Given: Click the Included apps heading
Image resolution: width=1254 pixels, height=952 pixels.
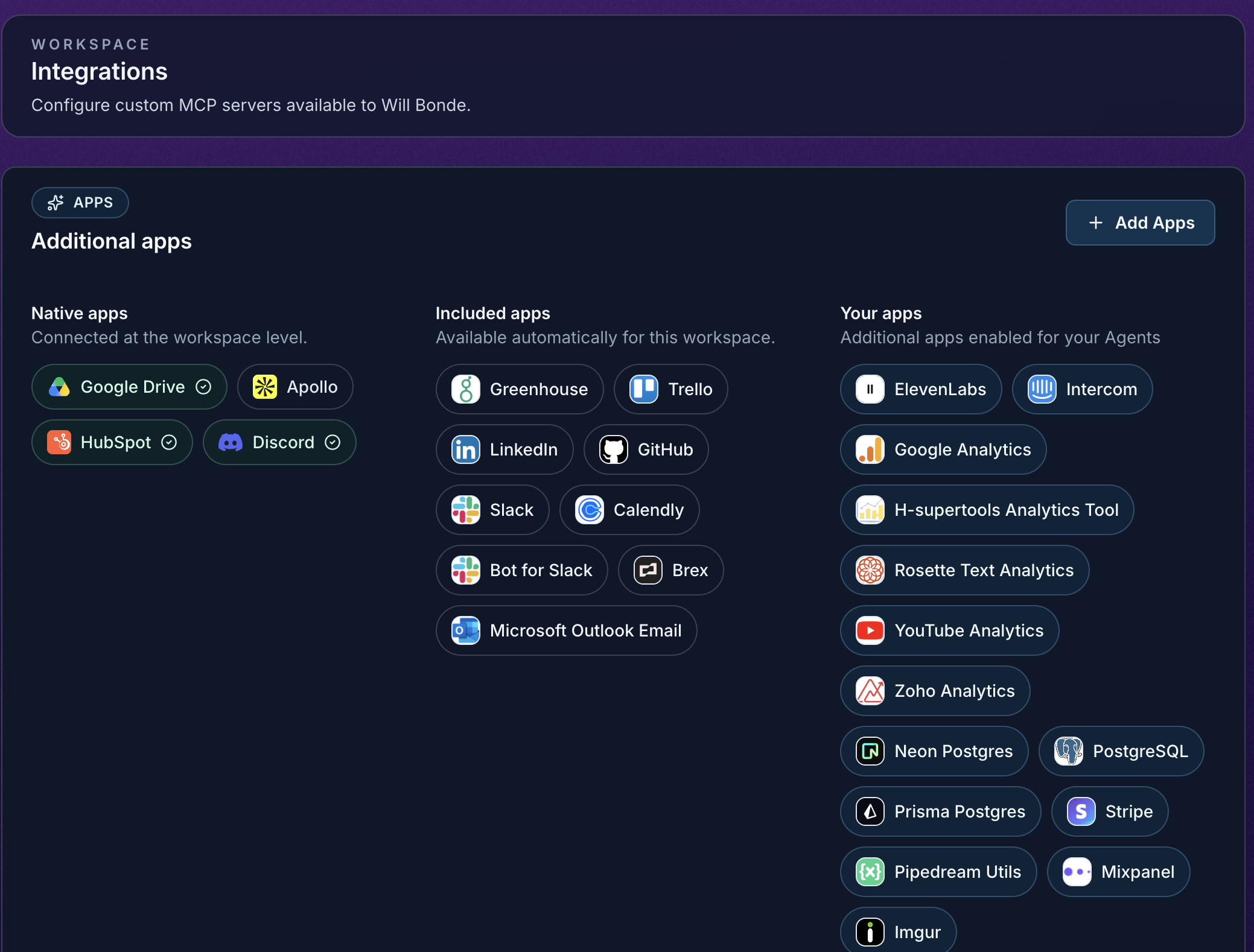Looking at the screenshot, I should 493,313.
